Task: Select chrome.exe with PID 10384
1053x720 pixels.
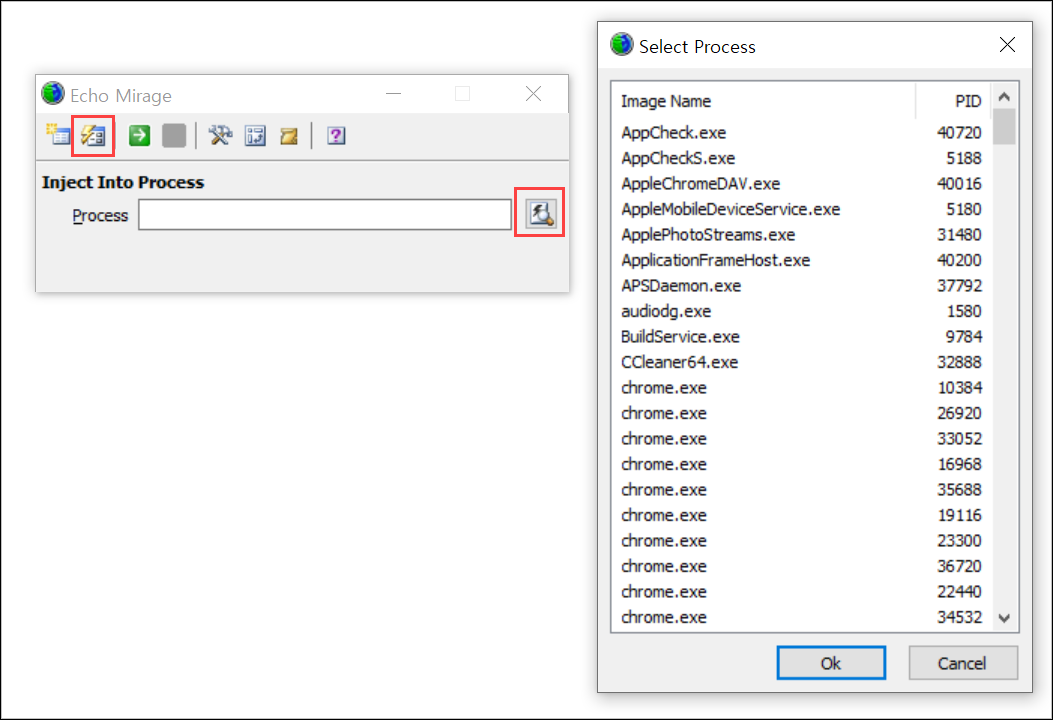Action: 801,388
